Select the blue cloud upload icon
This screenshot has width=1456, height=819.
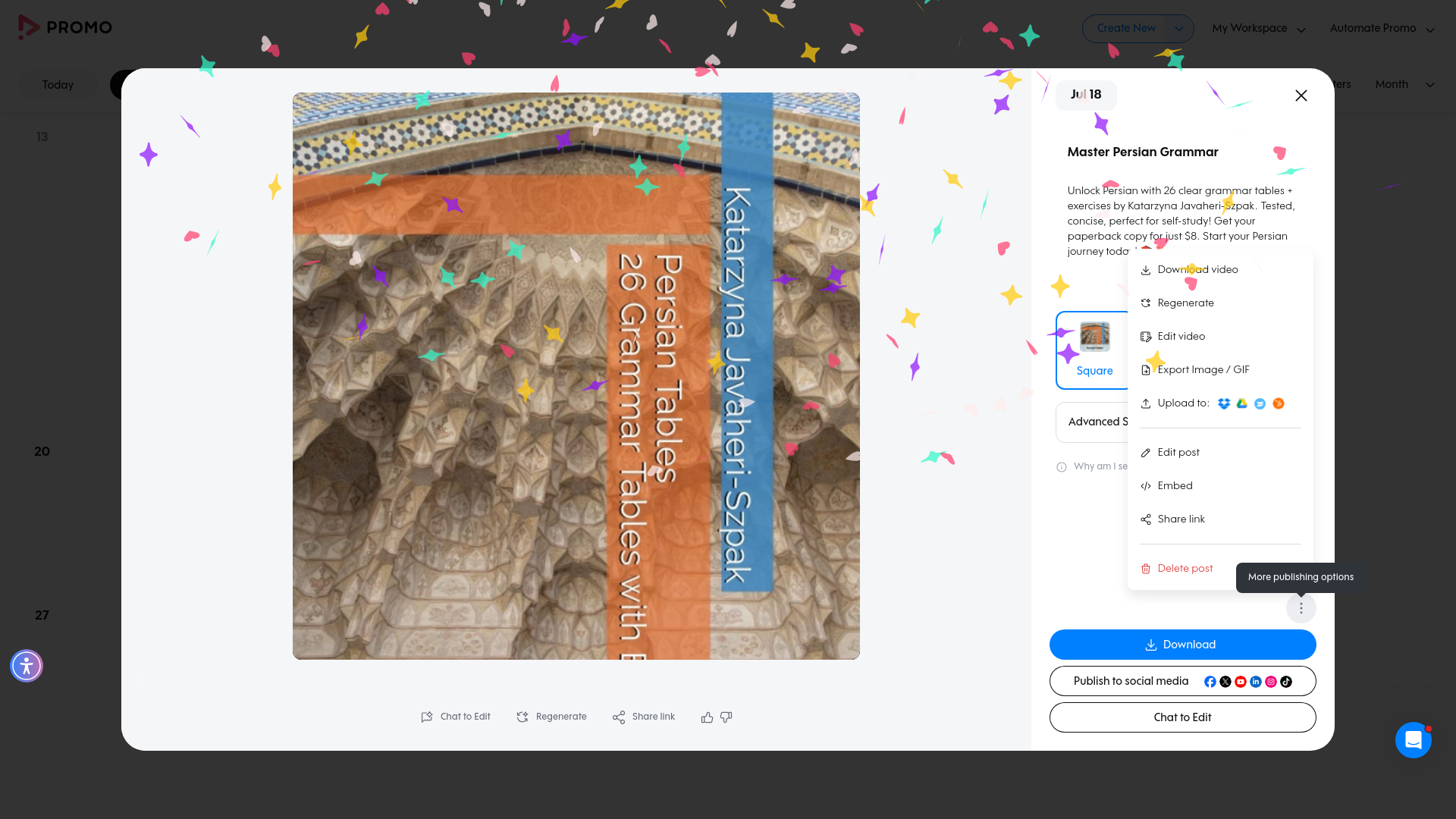1260,403
